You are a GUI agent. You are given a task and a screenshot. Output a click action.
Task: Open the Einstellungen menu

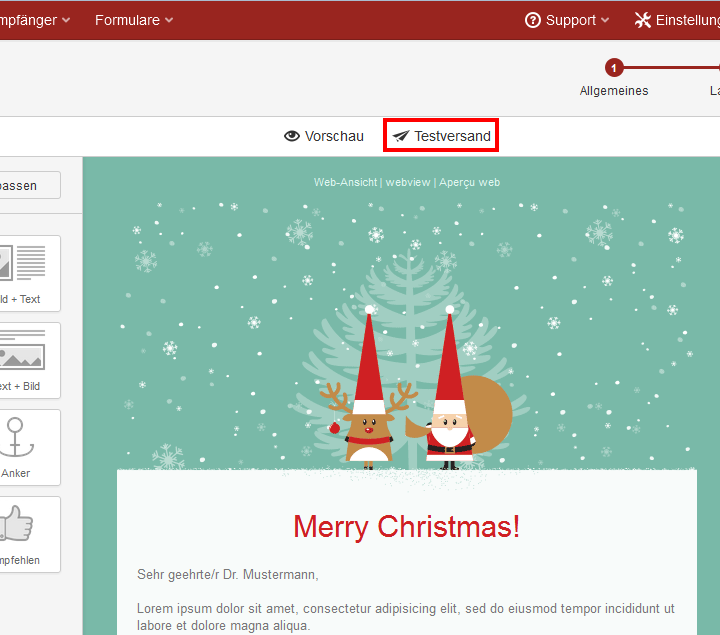pos(677,20)
